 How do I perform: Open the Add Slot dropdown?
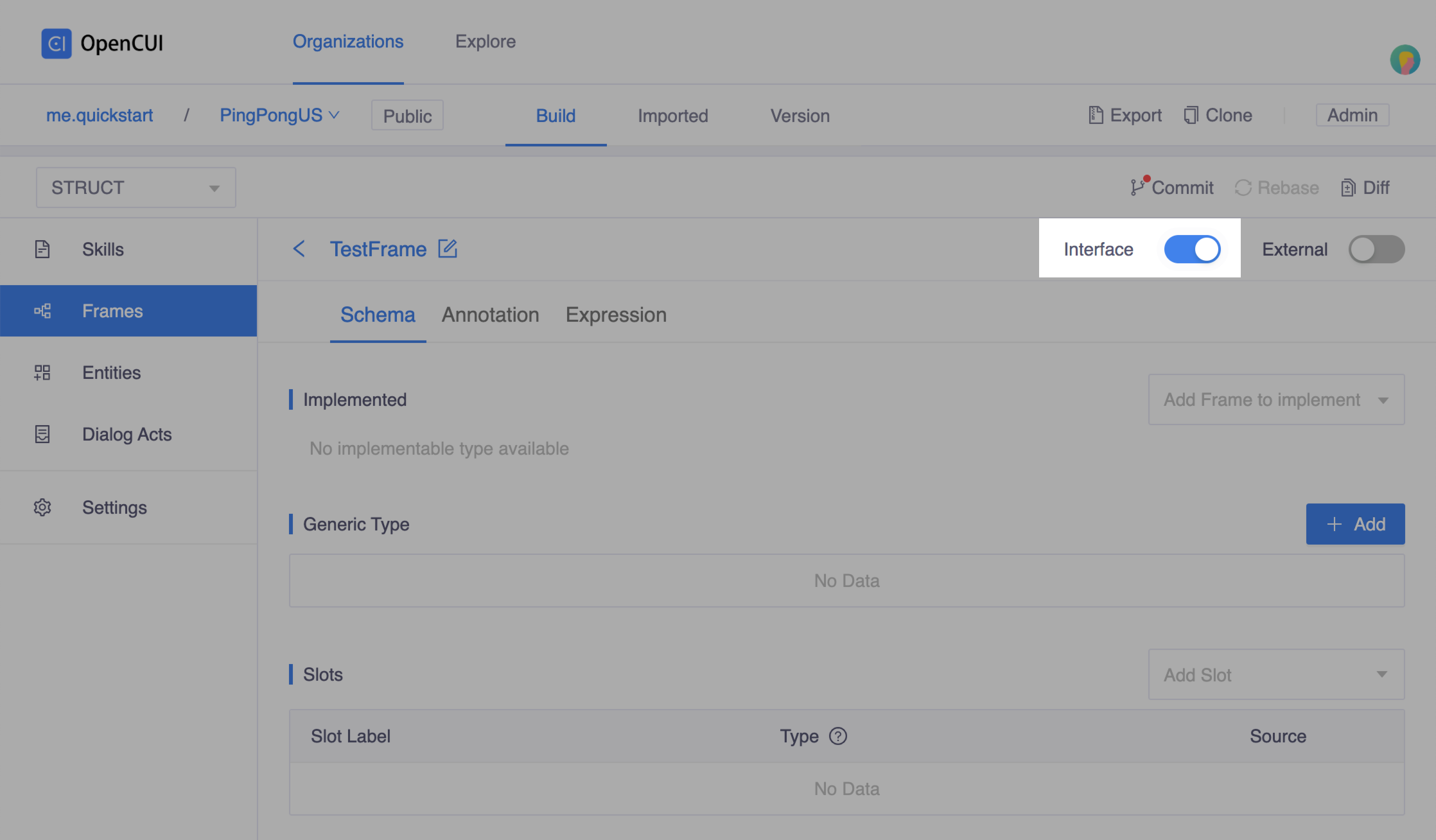pyautogui.click(x=1275, y=674)
